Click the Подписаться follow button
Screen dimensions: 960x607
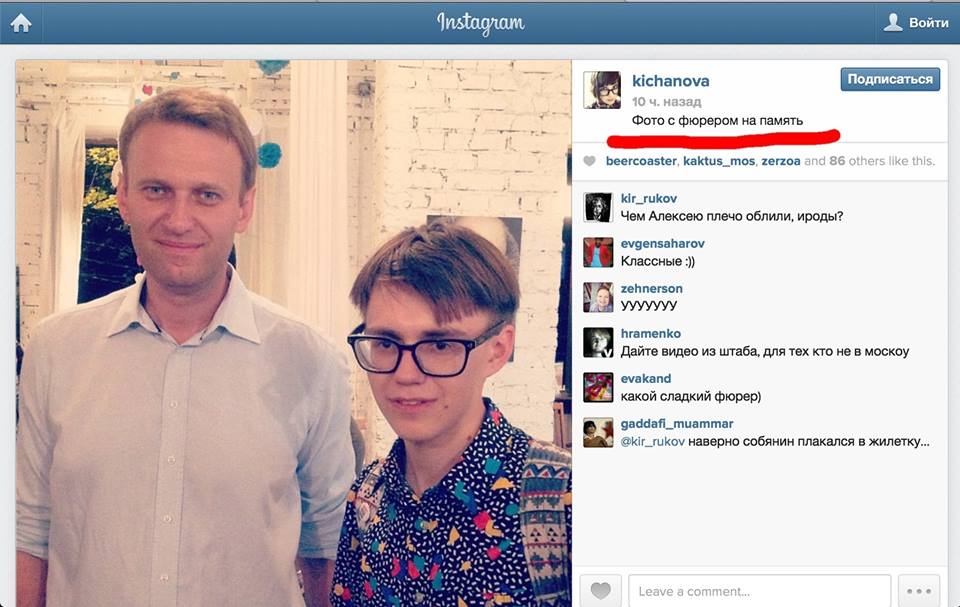[890, 80]
